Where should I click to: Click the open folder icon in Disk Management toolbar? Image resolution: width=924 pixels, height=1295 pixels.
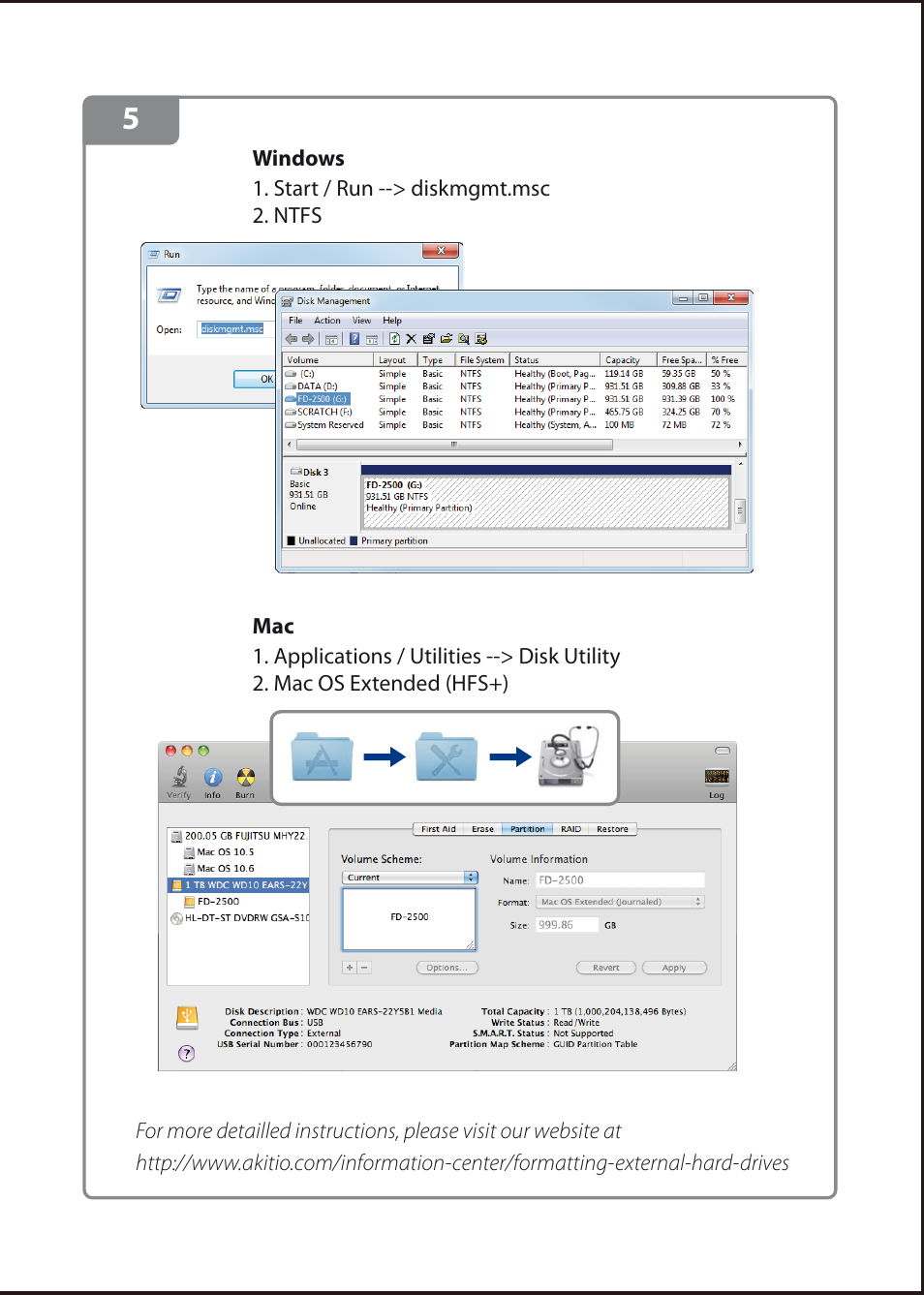[447, 339]
